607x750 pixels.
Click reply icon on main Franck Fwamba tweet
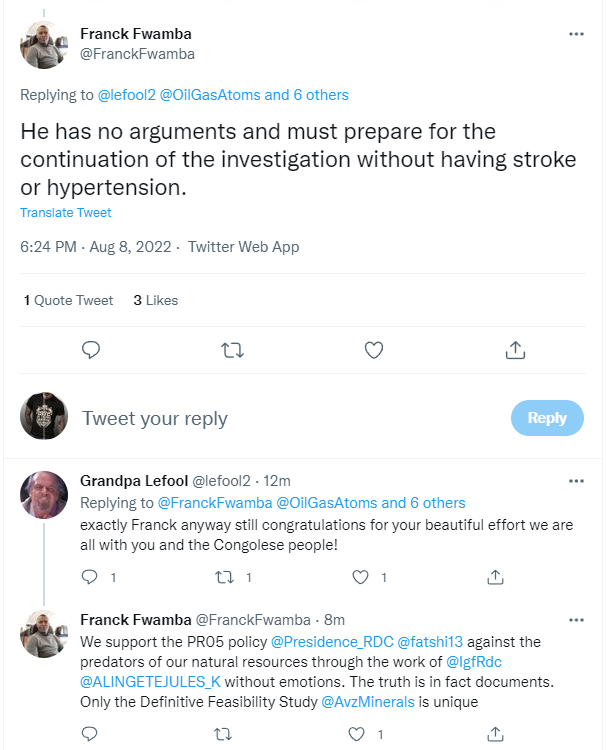pyautogui.click(x=91, y=350)
